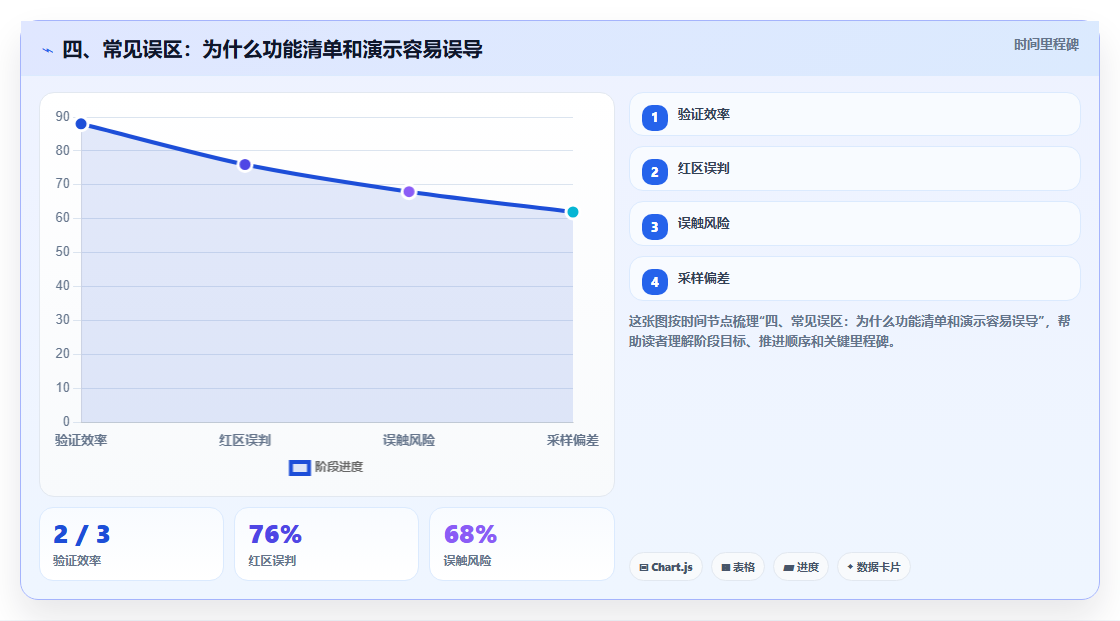
Task: Click the 68% 误触风险 stat card
Action: [521, 544]
